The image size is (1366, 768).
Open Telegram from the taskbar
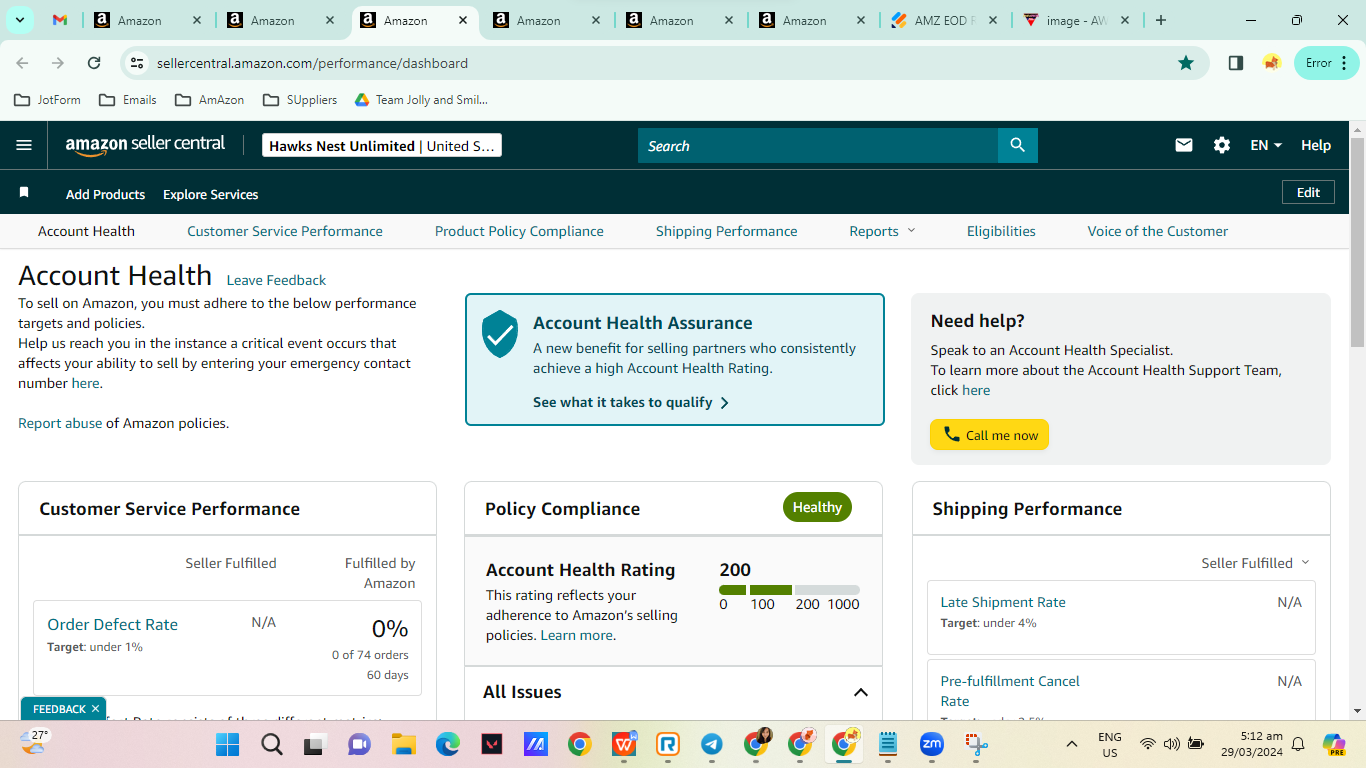(712, 744)
